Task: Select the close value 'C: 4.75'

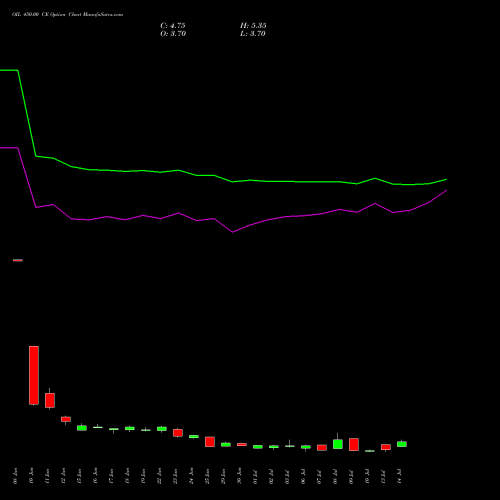Action: tap(173, 26)
